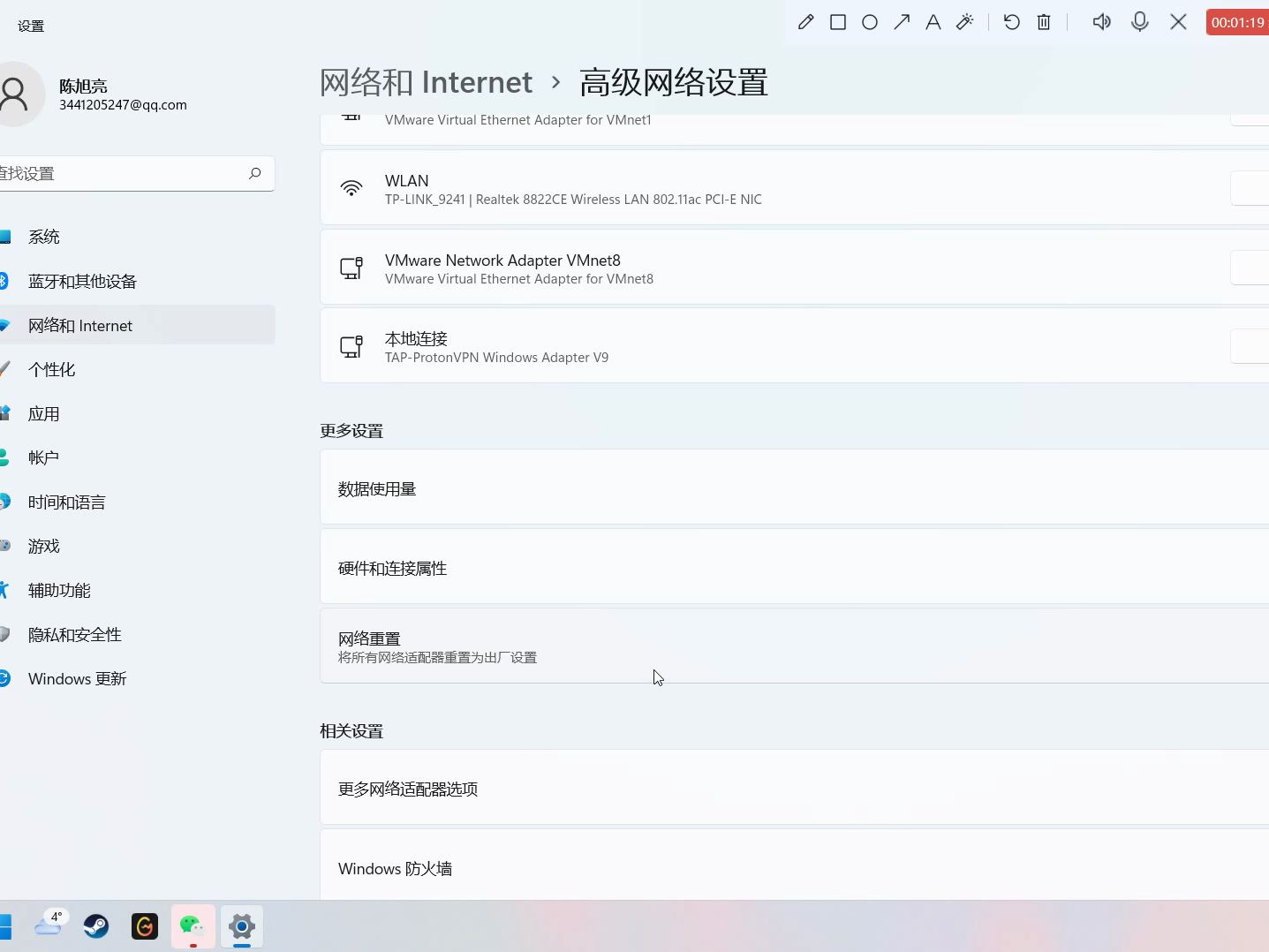Screen dimensions: 1269x952
Task: Undo the last annotation
Action: coord(1012,22)
